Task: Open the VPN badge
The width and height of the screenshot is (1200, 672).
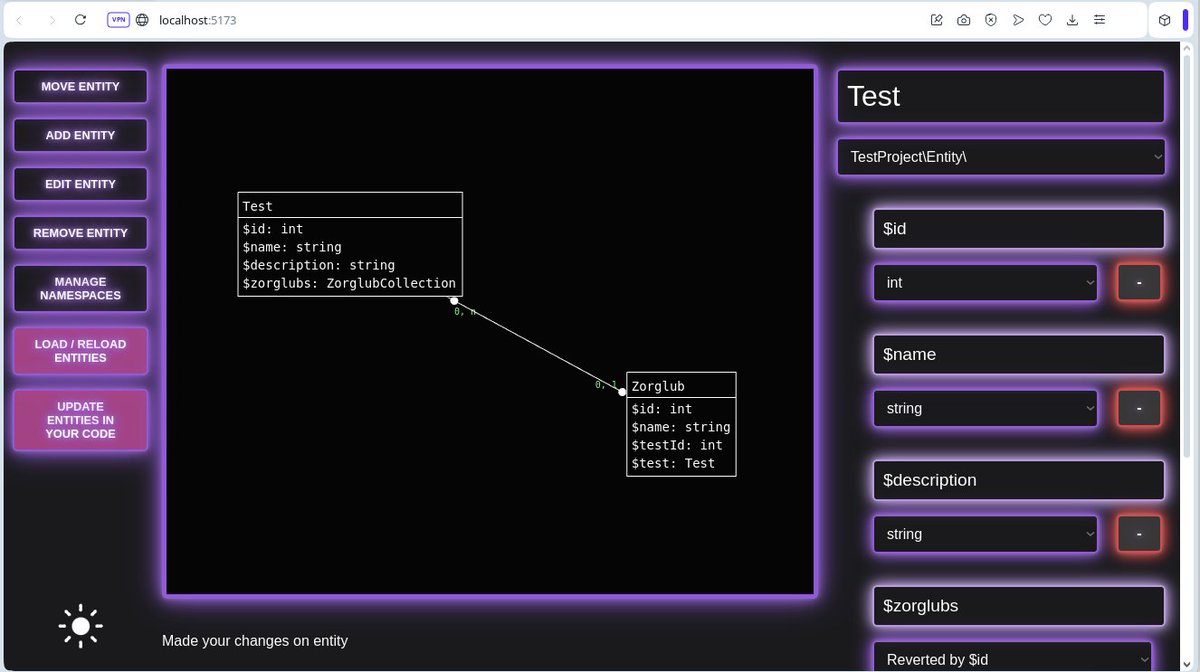Action: (118, 20)
